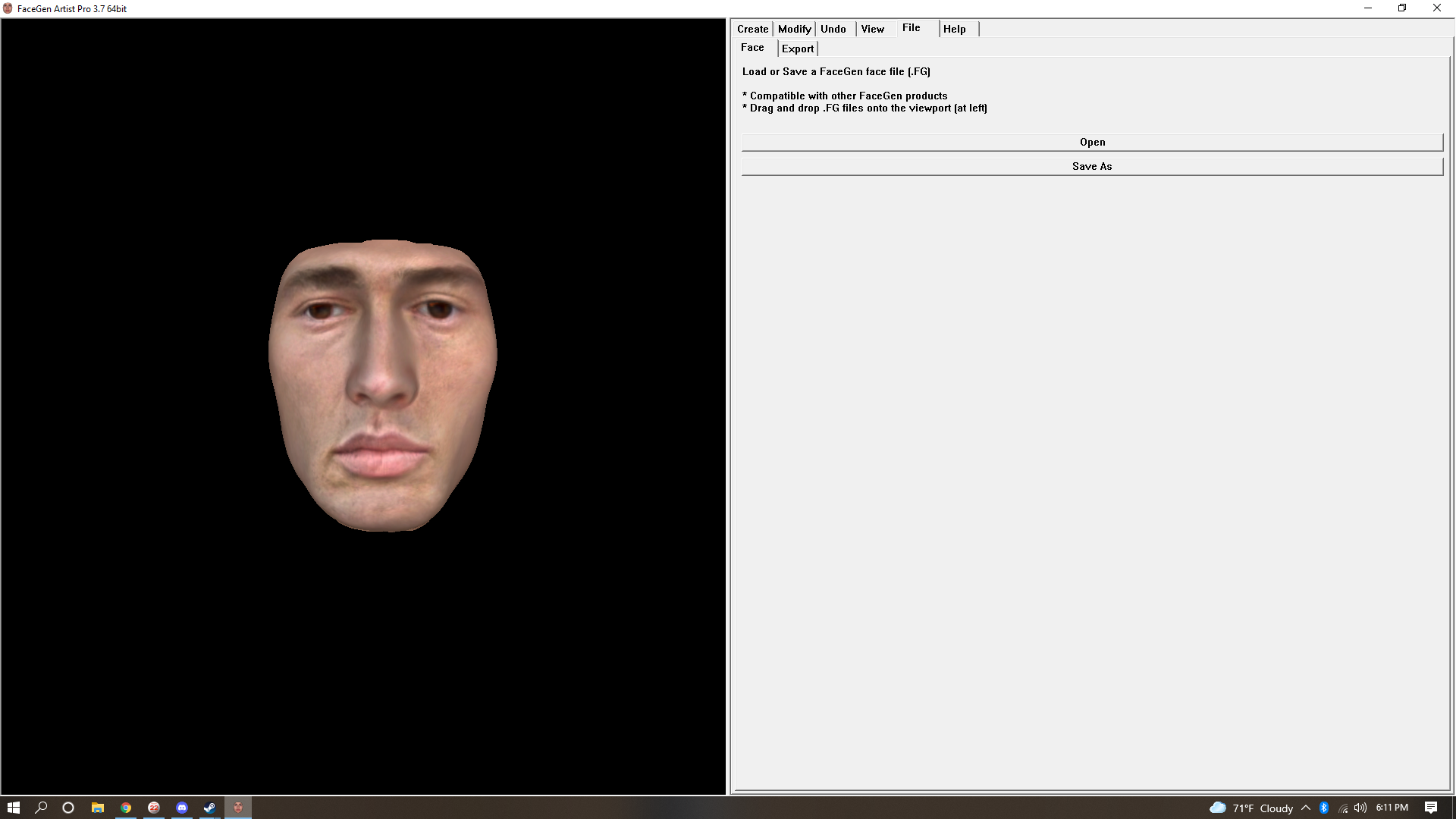Screen dimensions: 1456x819
Task: Click the Open button to load a face file
Action: [1092, 143]
